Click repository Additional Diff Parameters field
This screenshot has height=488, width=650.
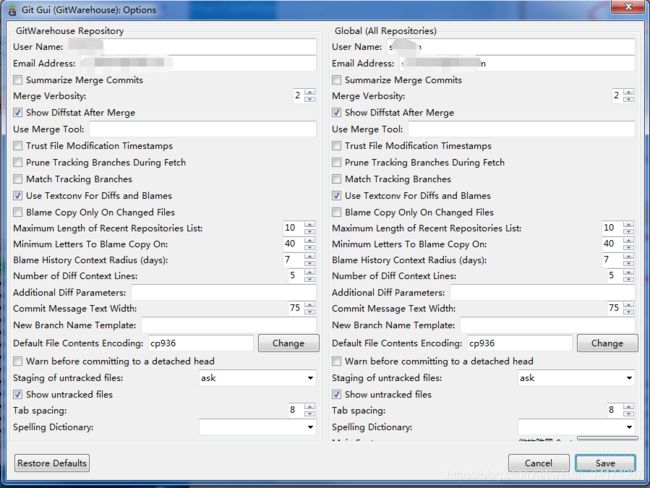pyautogui.click(x=224, y=292)
